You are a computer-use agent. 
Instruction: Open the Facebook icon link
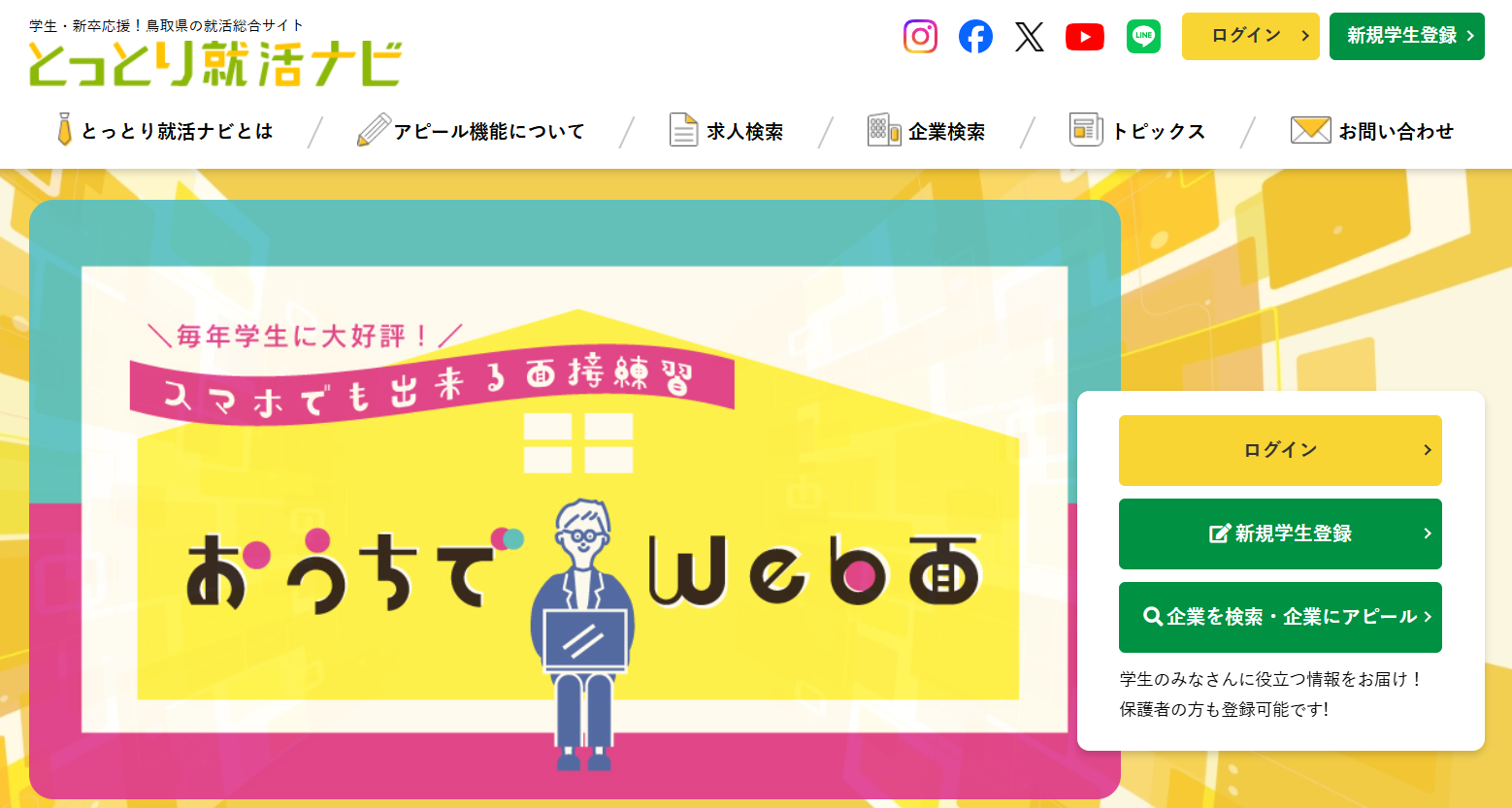[975, 37]
